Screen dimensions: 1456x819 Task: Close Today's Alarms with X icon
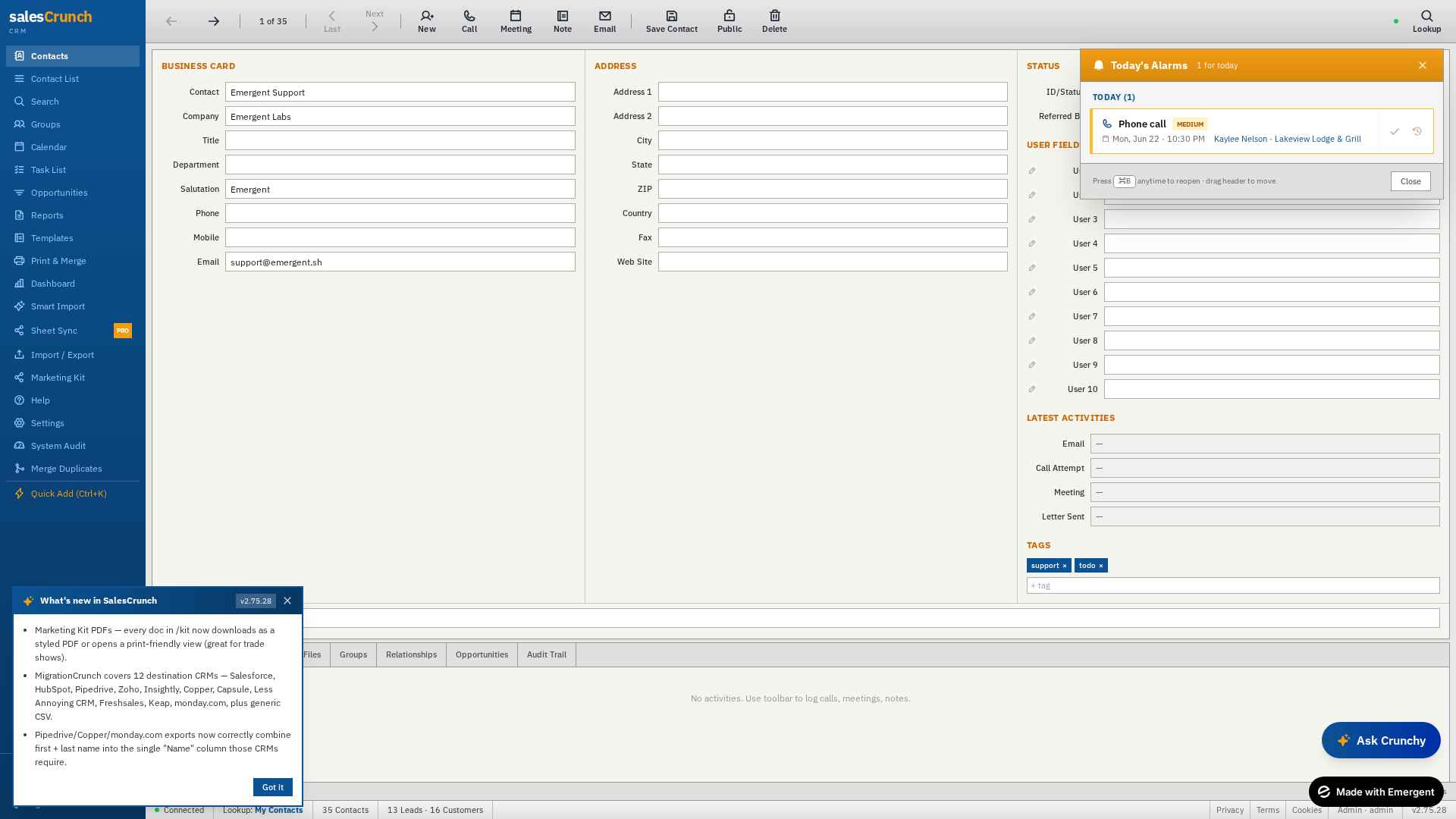(1423, 65)
